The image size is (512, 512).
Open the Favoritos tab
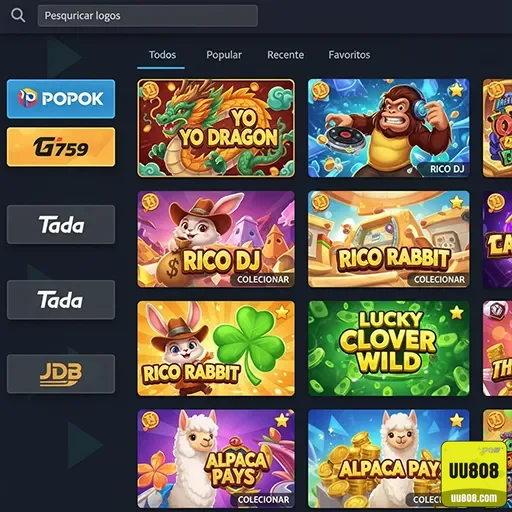click(349, 55)
